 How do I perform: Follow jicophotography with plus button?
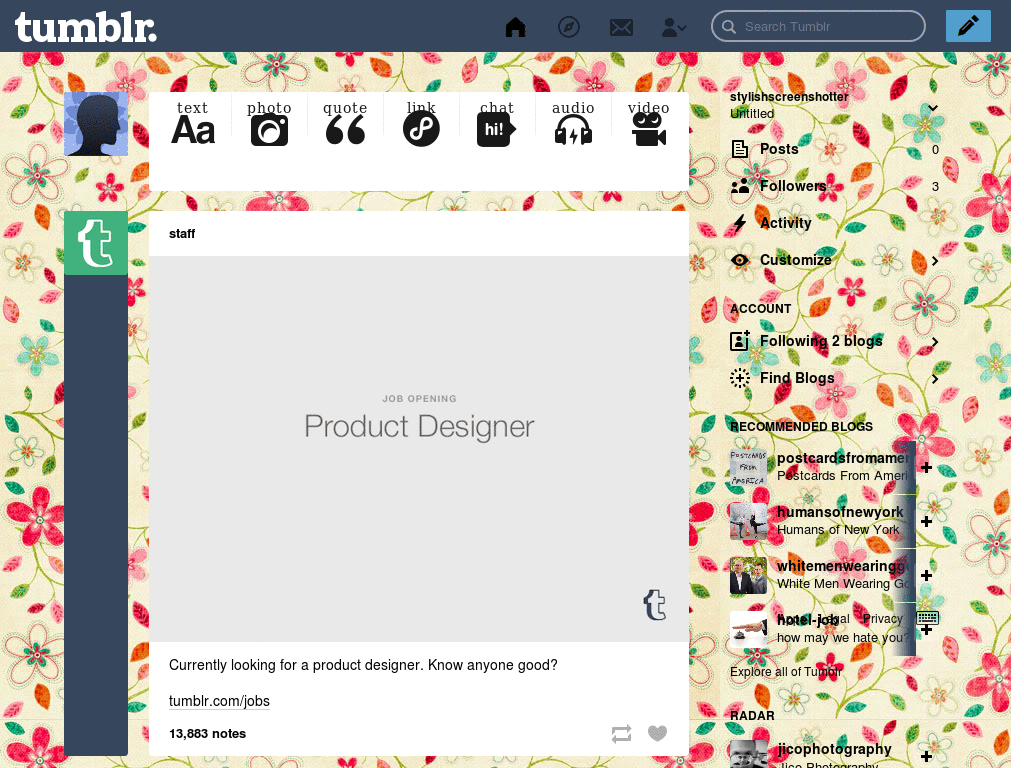[926, 756]
